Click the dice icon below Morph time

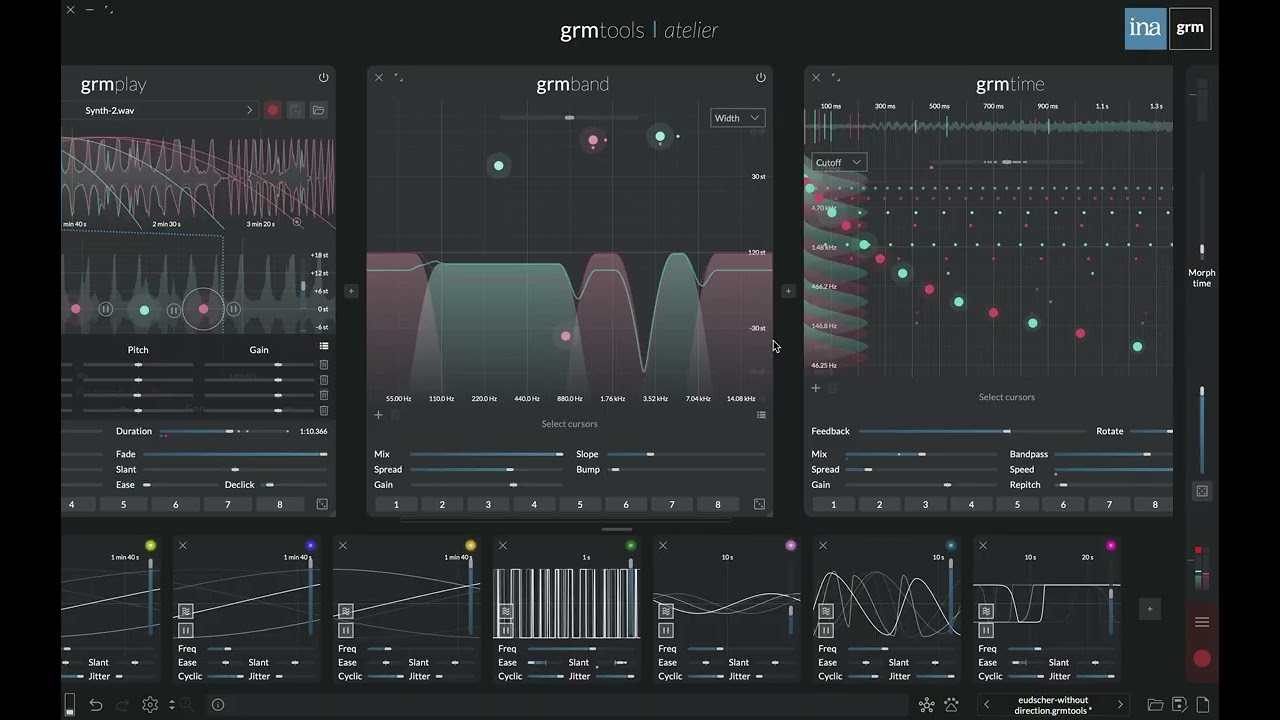tap(1202, 491)
